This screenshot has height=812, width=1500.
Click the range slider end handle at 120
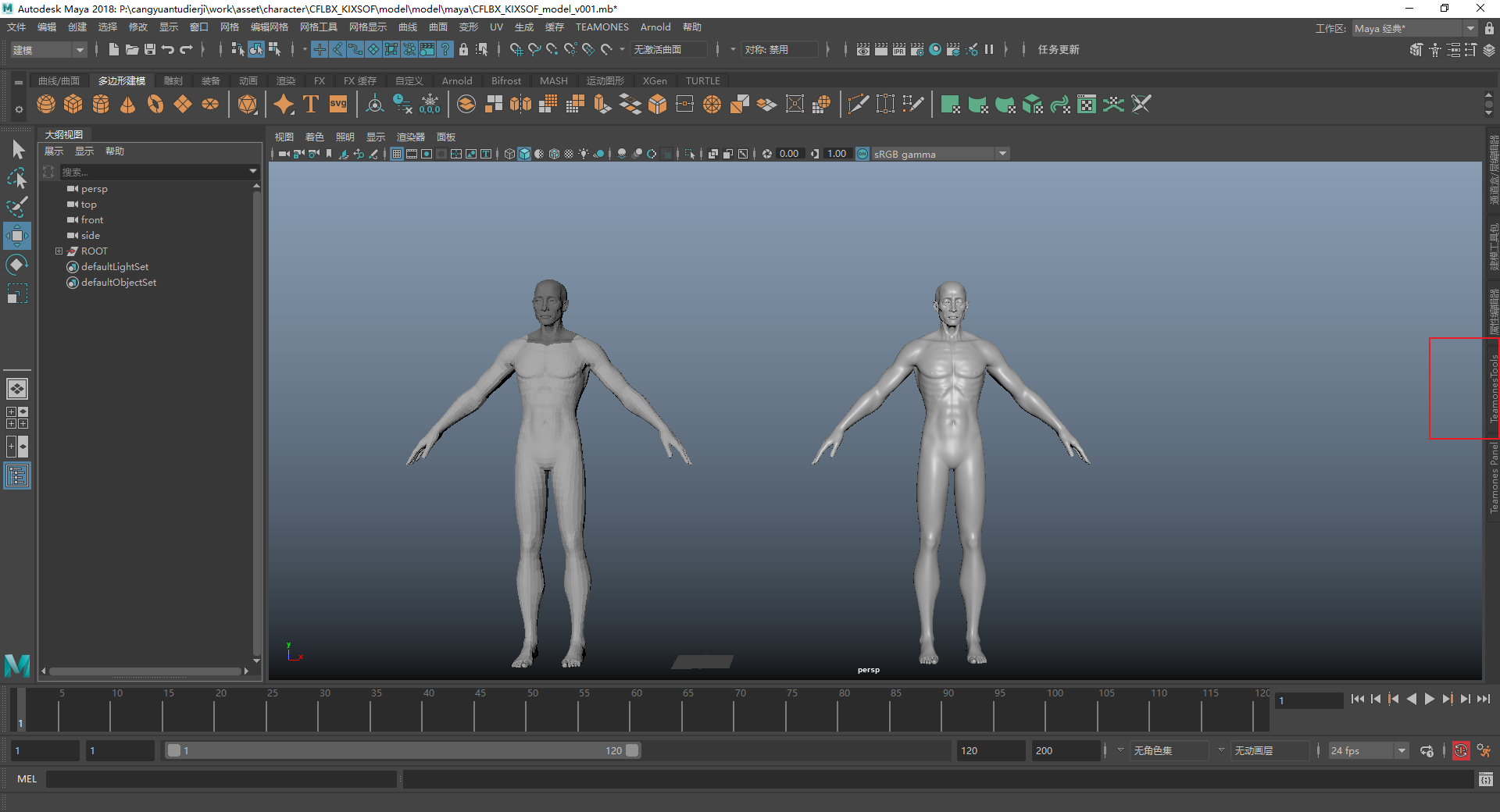point(632,750)
